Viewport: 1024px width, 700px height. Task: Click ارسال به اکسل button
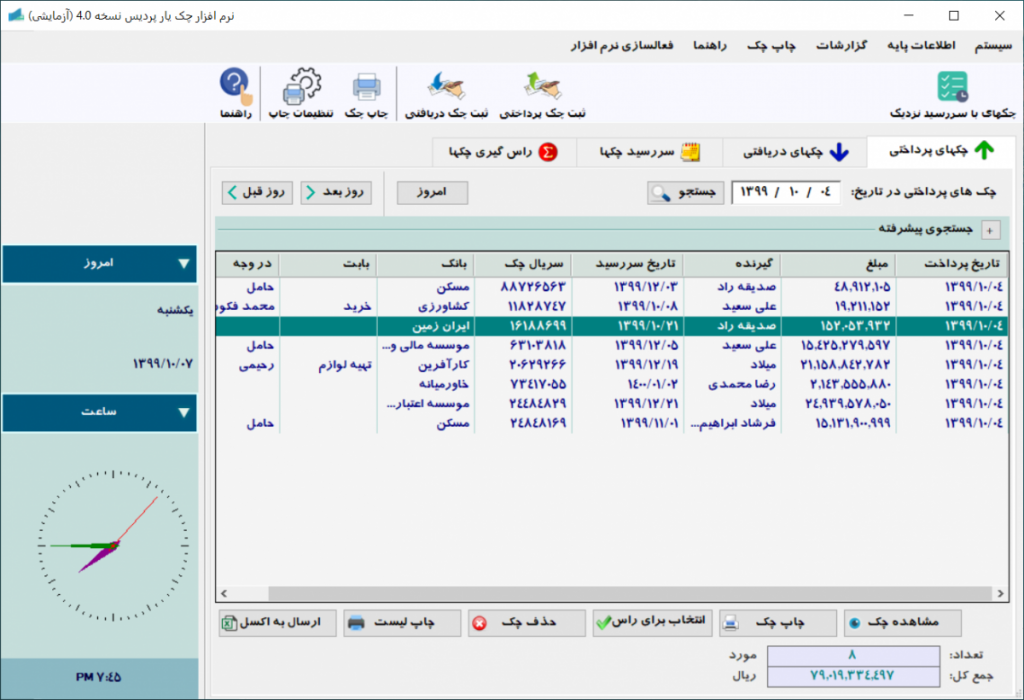(x=278, y=623)
